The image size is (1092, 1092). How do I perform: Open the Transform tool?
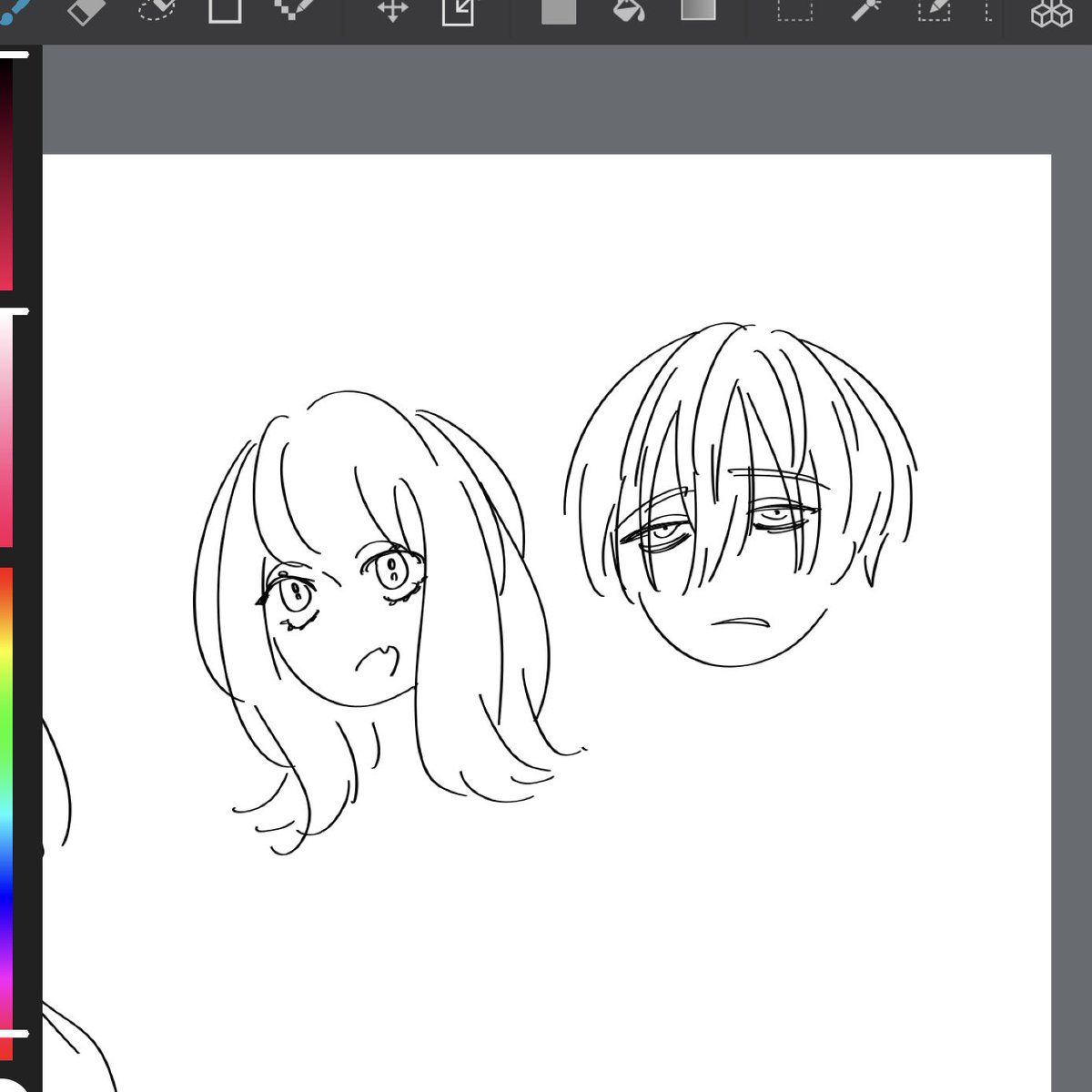pos(458,11)
